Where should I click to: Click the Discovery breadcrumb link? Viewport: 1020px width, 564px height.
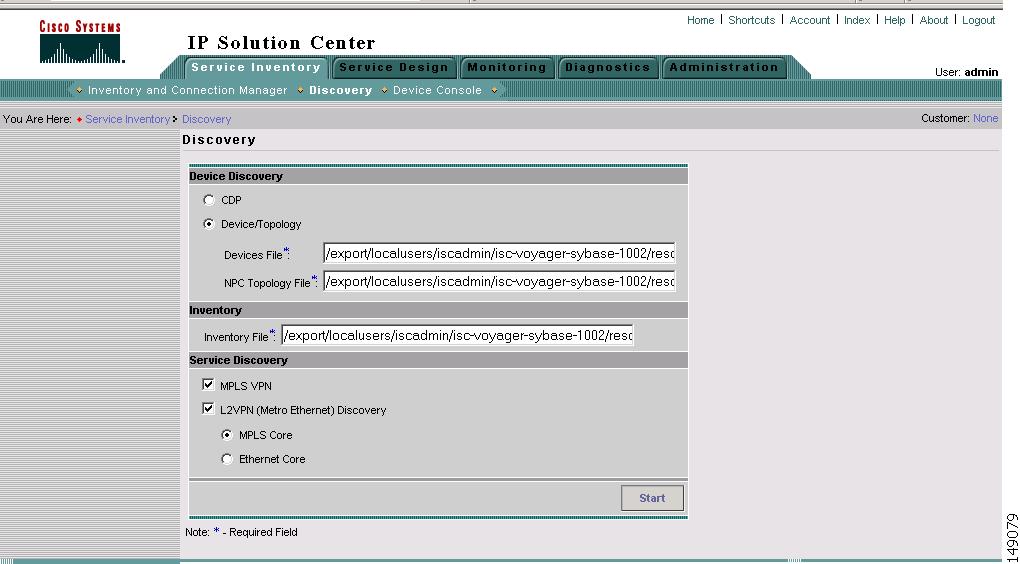pos(206,119)
